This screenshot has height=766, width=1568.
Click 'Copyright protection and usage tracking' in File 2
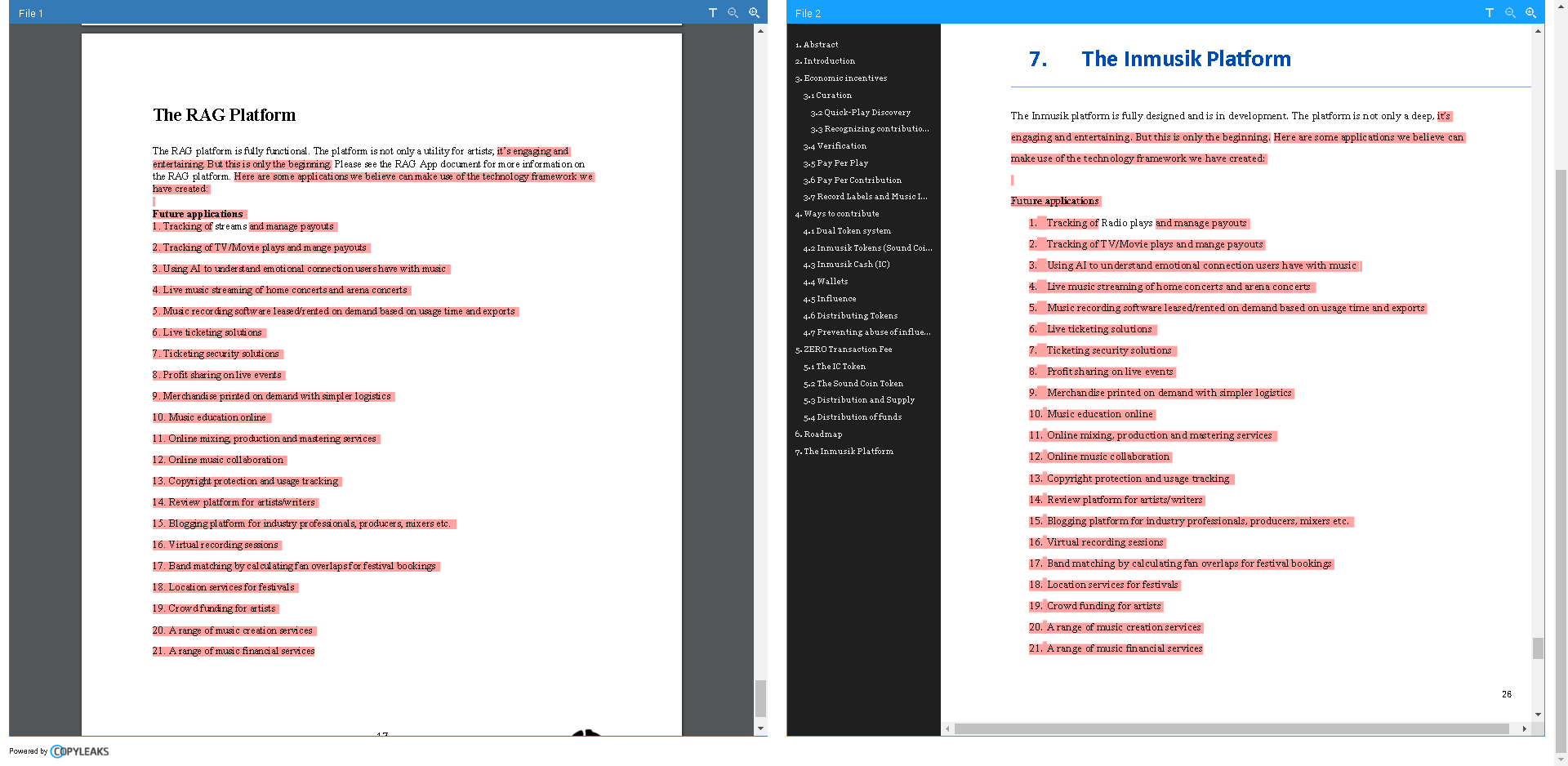pyautogui.click(x=1138, y=479)
